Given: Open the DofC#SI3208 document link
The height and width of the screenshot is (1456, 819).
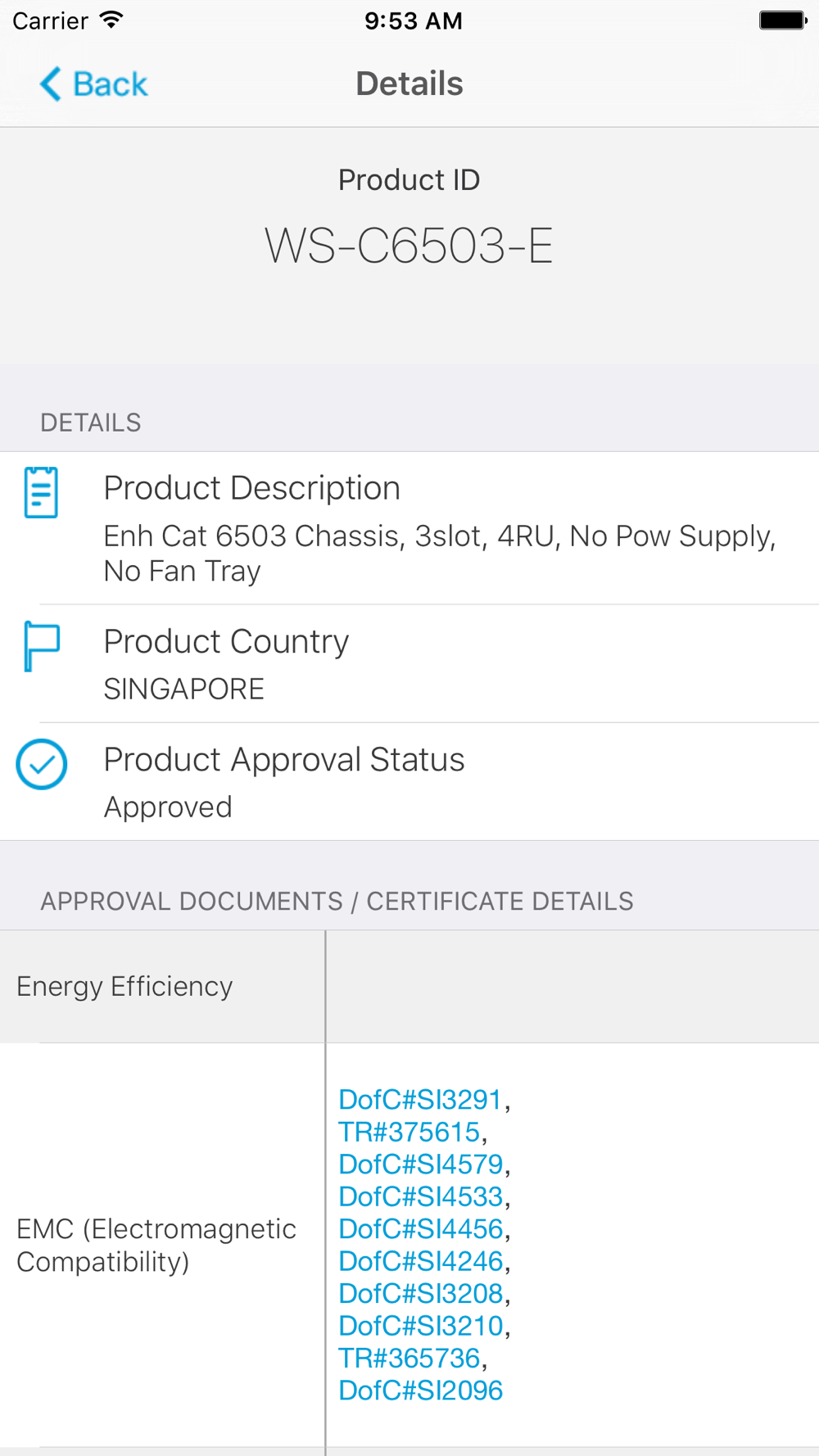Looking at the screenshot, I should pyautogui.click(x=420, y=1293).
